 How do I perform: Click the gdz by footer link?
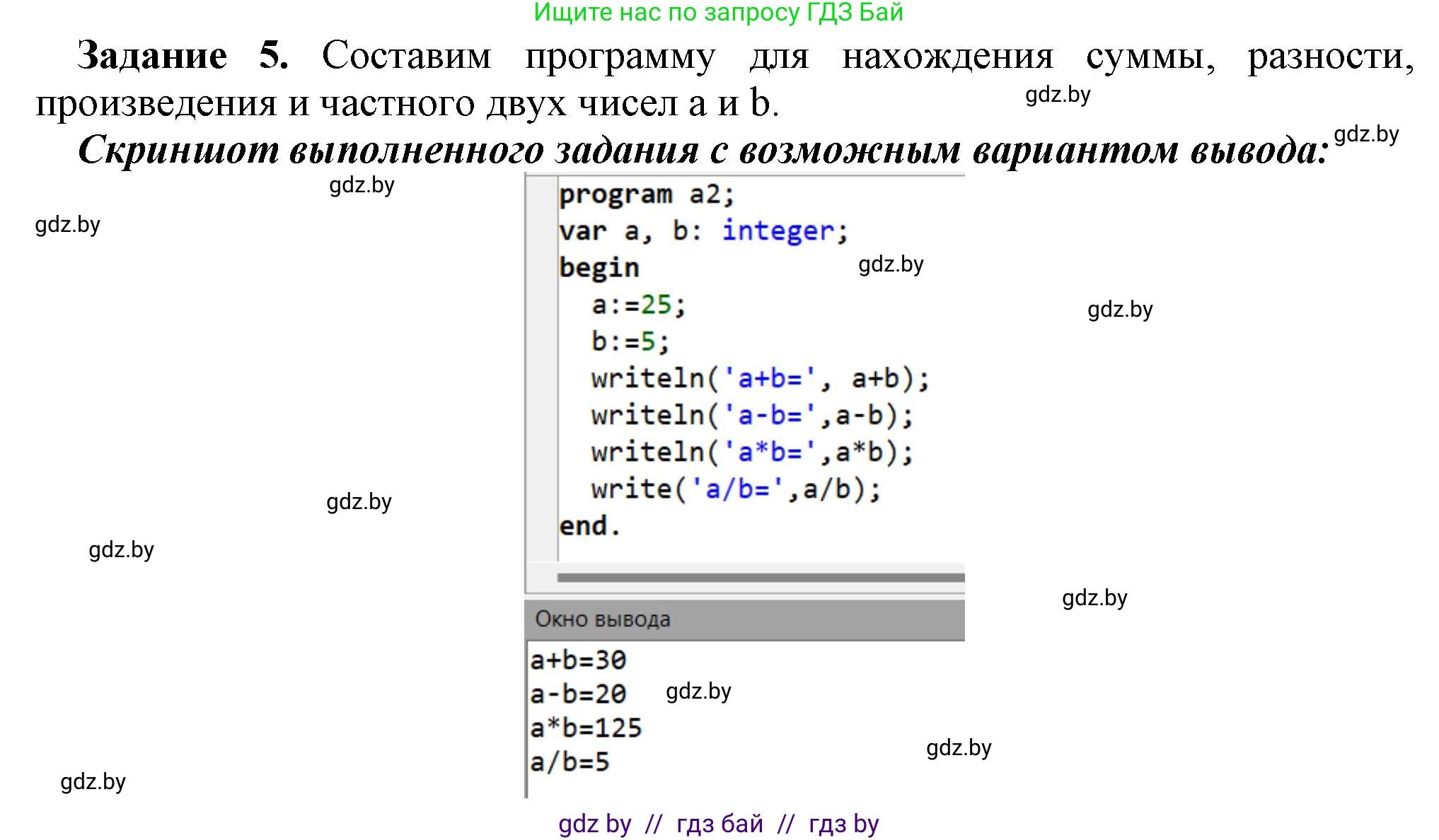click(594, 823)
